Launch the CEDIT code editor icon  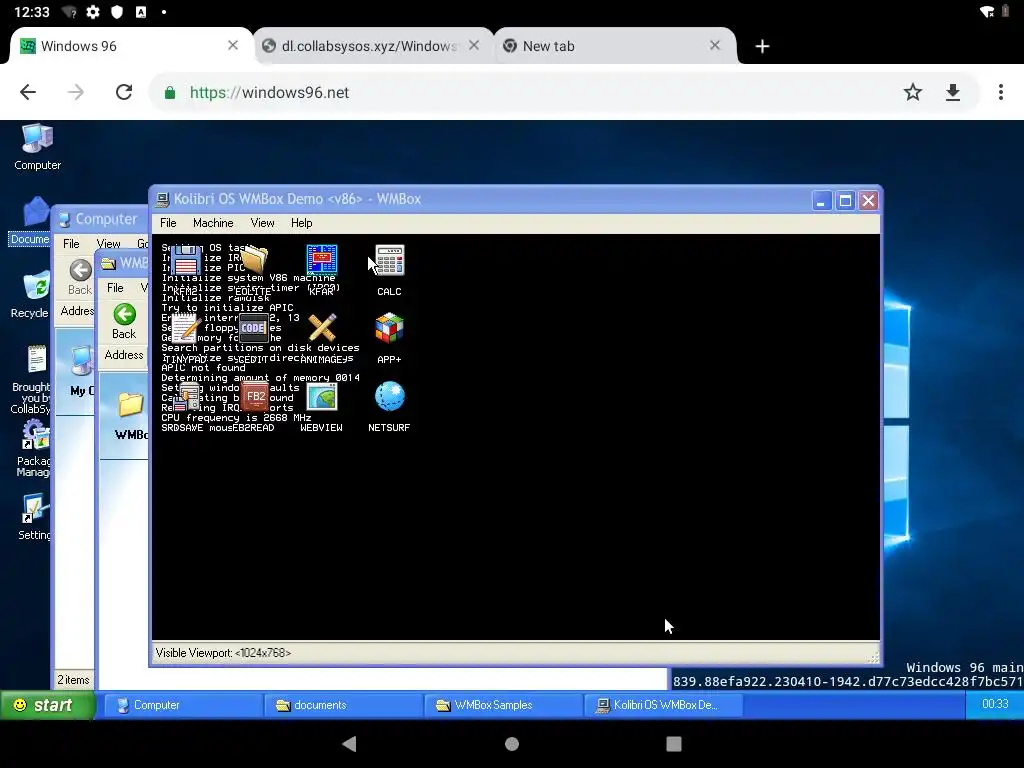[x=253, y=328]
